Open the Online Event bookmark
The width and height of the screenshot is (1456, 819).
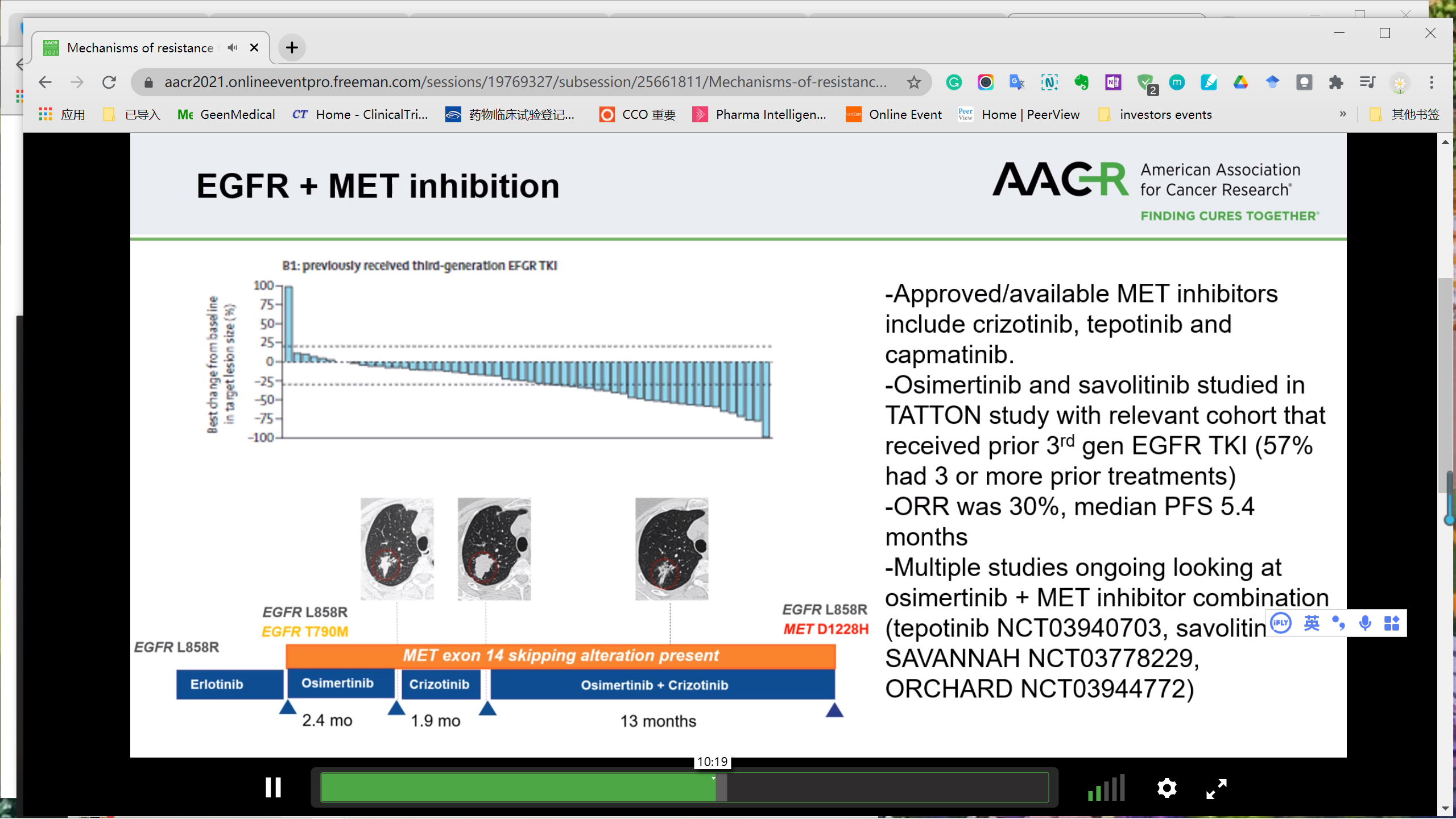tap(894, 115)
